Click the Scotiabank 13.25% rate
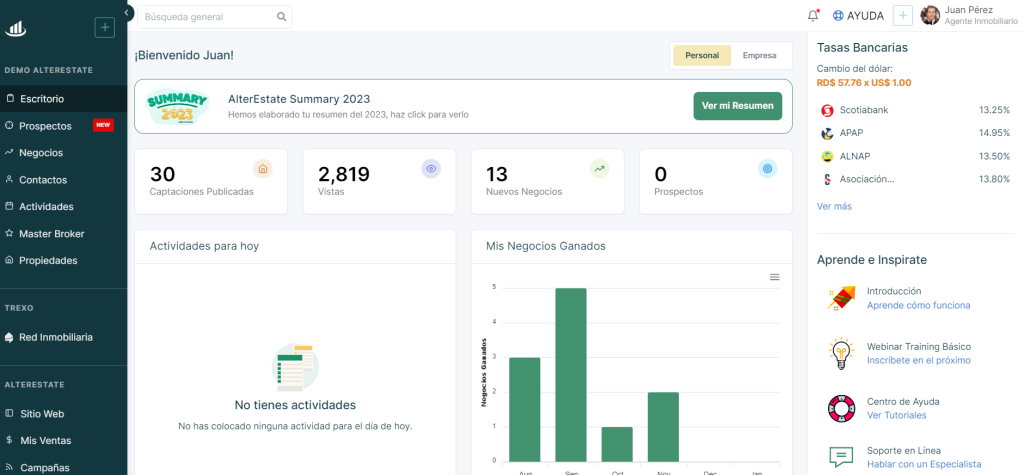The image size is (1024, 475). 994,110
